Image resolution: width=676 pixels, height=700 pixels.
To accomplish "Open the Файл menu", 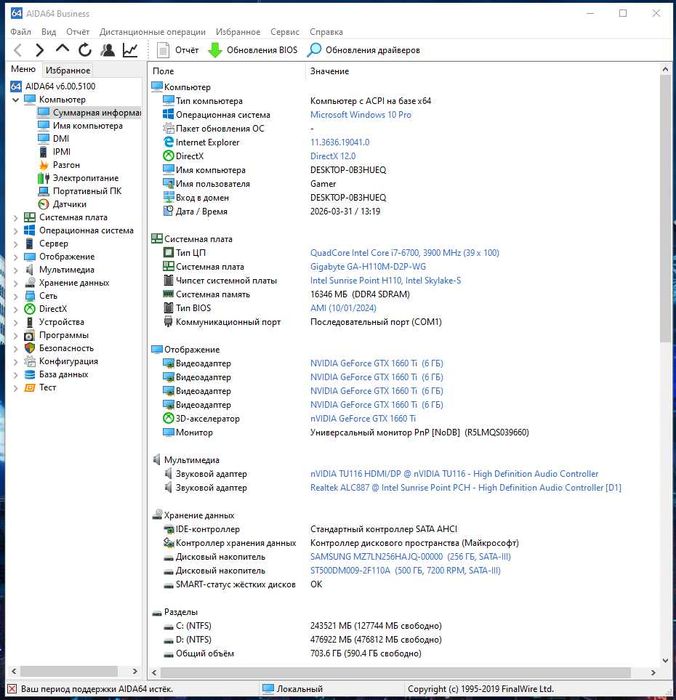I will 21,32.
